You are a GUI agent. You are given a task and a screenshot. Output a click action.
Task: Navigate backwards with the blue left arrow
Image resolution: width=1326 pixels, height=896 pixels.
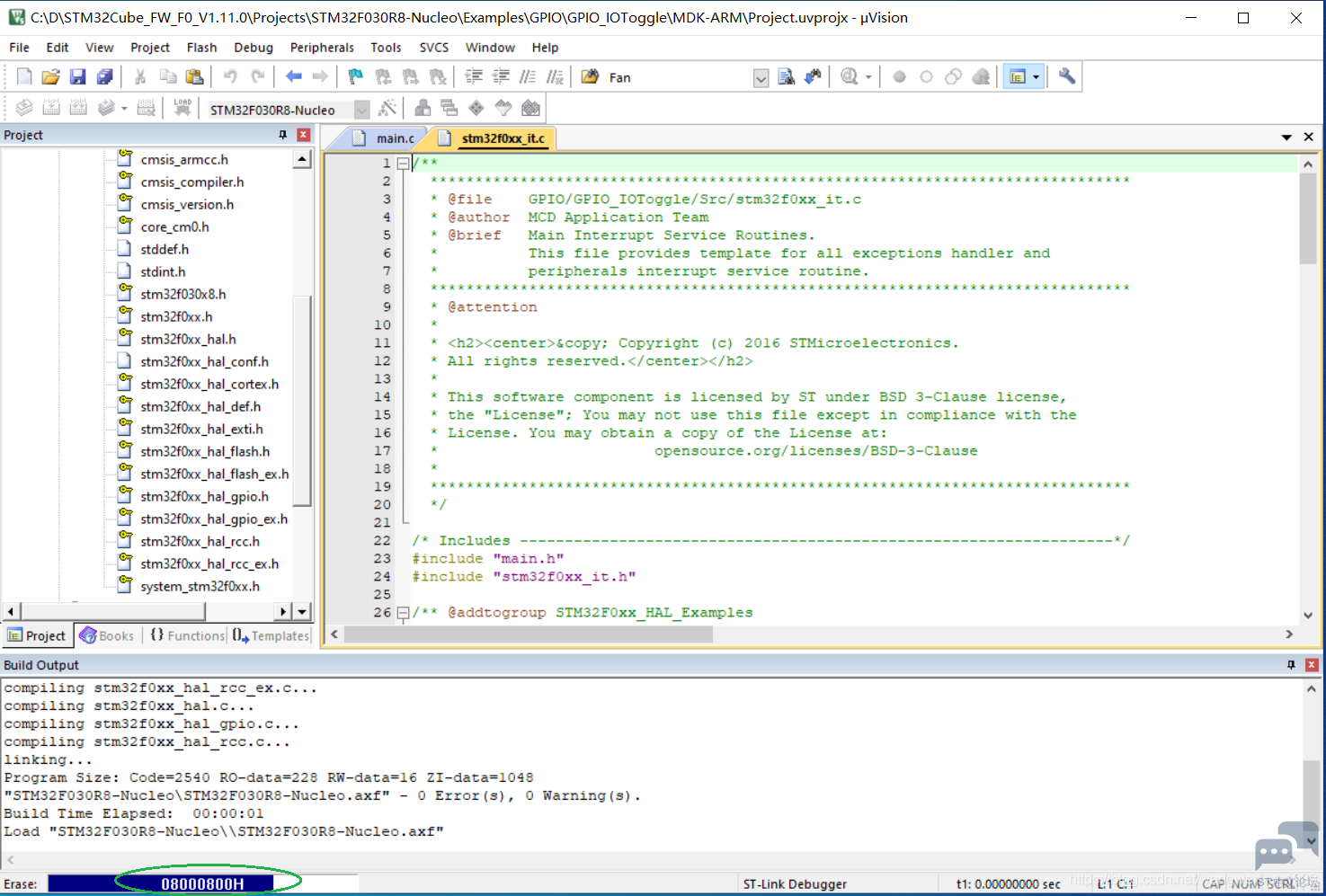point(293,77)
